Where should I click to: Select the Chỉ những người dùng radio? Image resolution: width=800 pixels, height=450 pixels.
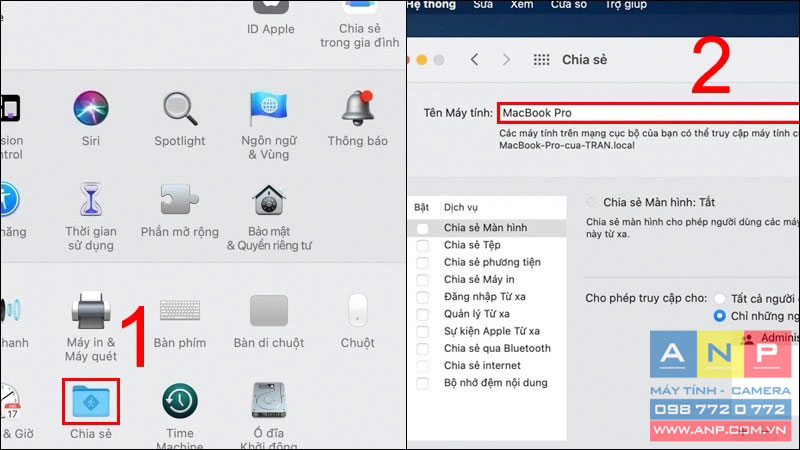pos(719,316)
